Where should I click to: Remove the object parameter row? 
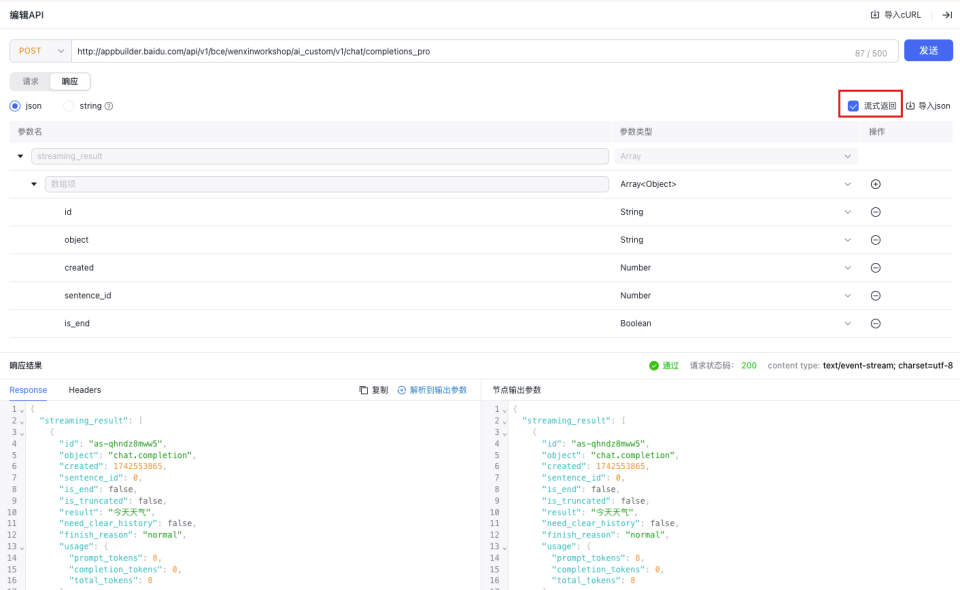point(876,240)
